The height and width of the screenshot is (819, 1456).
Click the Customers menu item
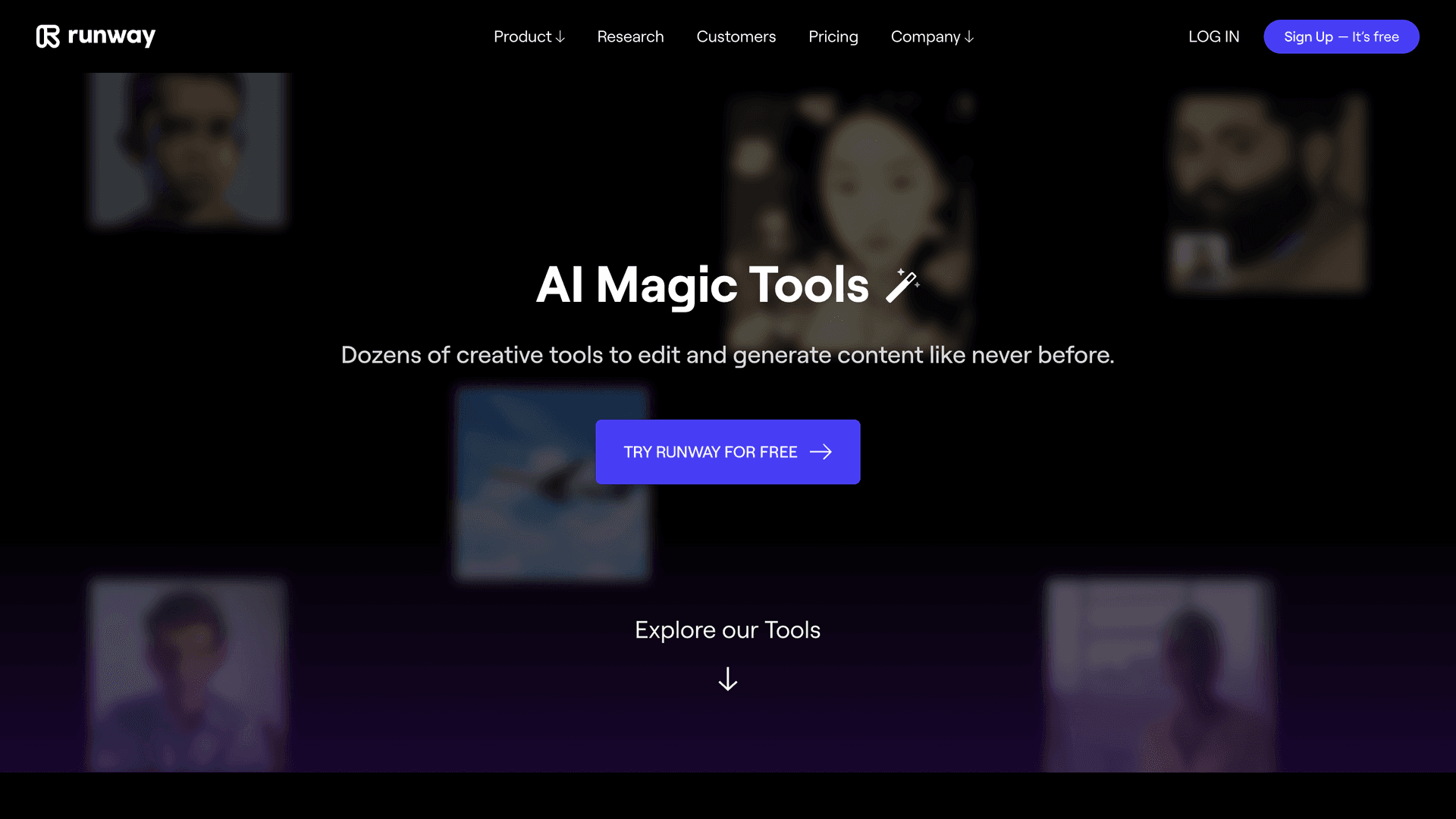736,36
